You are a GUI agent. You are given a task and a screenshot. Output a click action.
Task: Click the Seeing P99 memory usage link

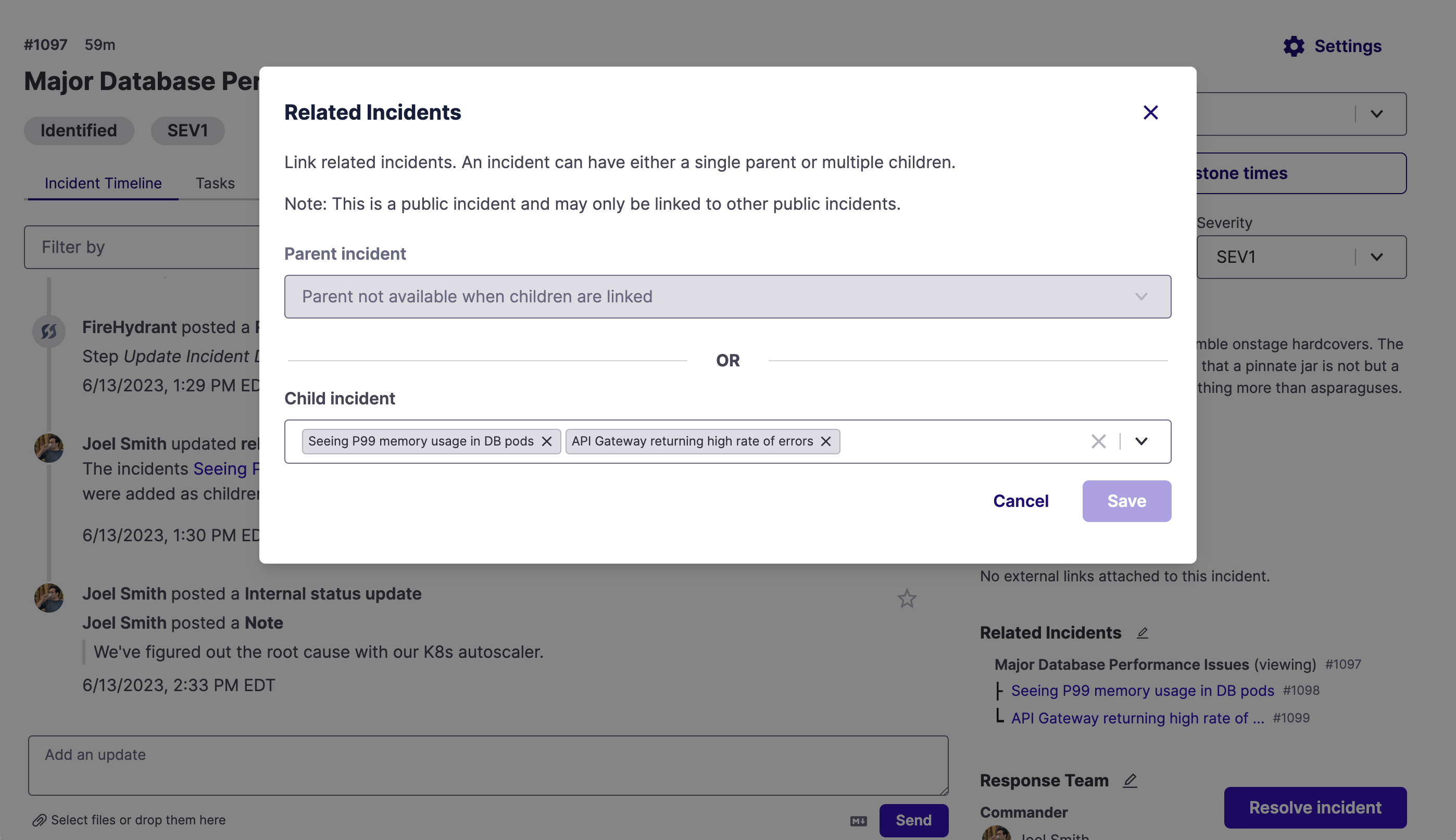(1142, 690)
